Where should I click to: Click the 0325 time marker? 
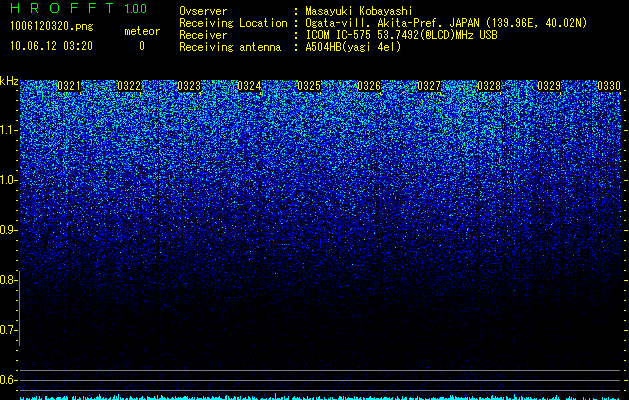[309, 86]
